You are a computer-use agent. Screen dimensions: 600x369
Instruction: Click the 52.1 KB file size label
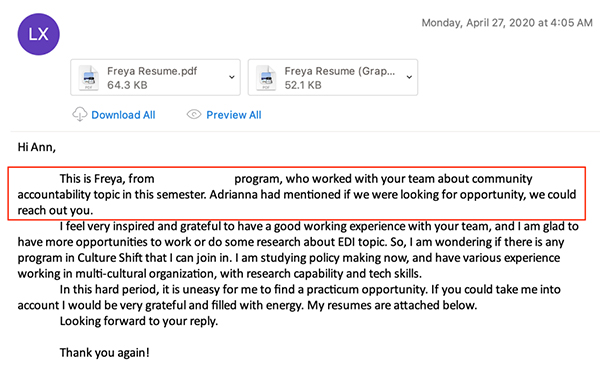click(x=303, y=85)
